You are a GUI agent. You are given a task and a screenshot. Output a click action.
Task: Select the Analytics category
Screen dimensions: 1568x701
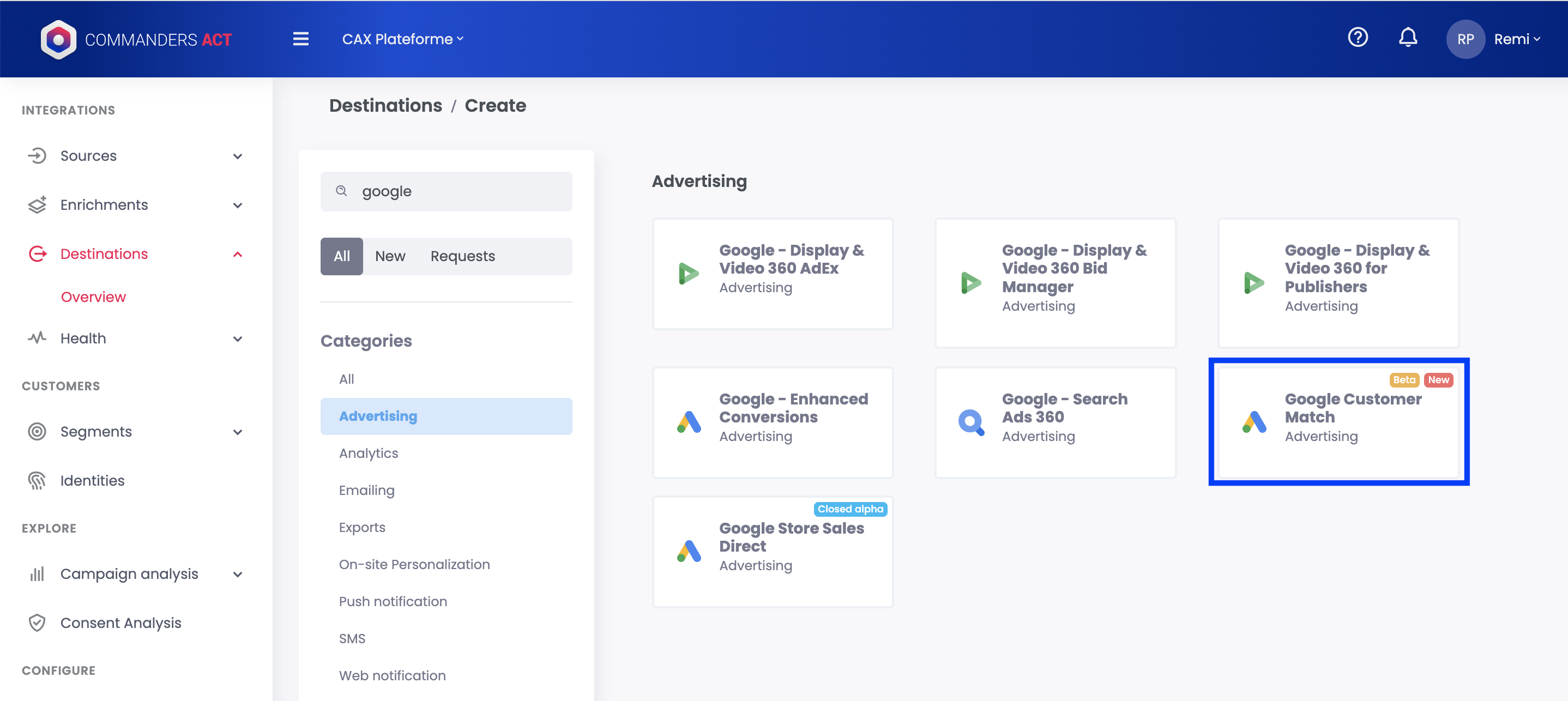368,453
